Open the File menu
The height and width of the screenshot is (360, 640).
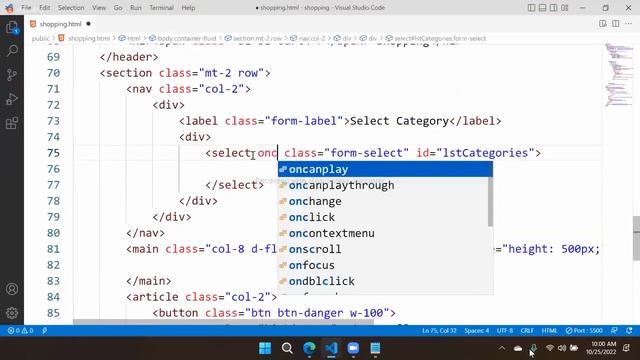pyautogui.click(x=26, y=8)
